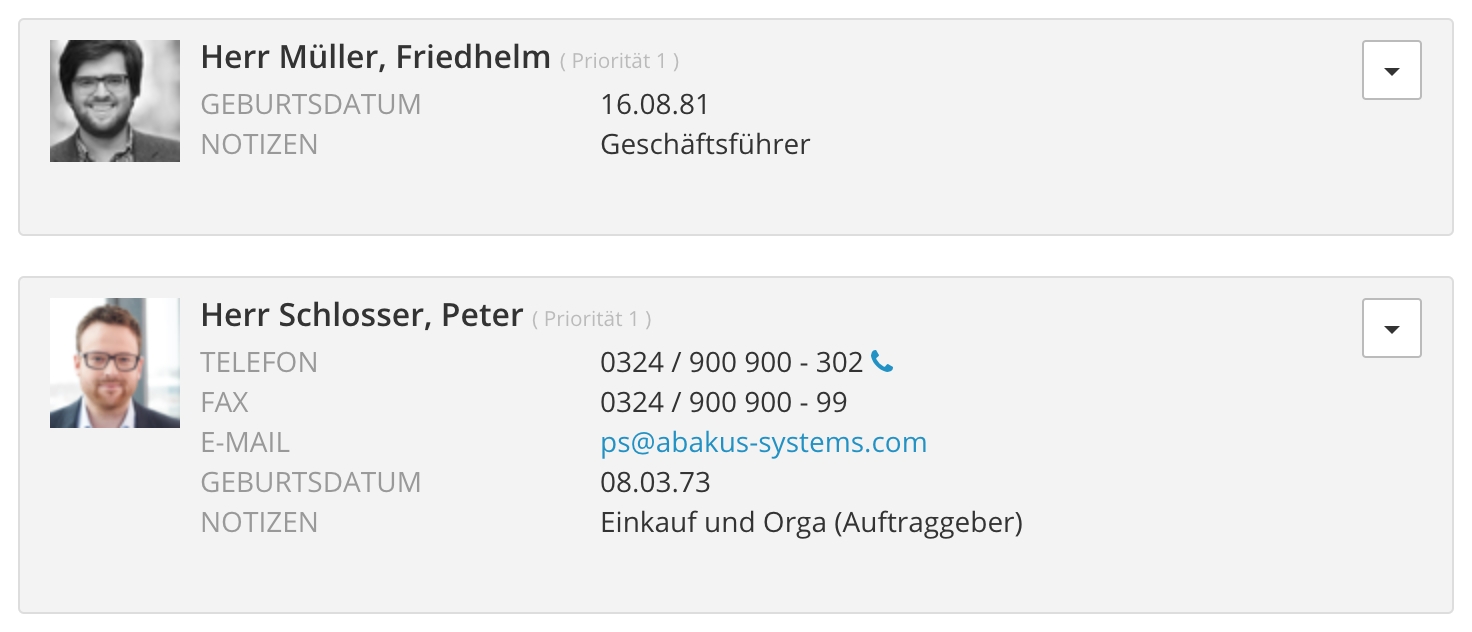Image resolution: width=1472 pixels, height=632 pixels.
Task: Click the Priorität 1 label beside Müller
Action: tap(619, 61)
